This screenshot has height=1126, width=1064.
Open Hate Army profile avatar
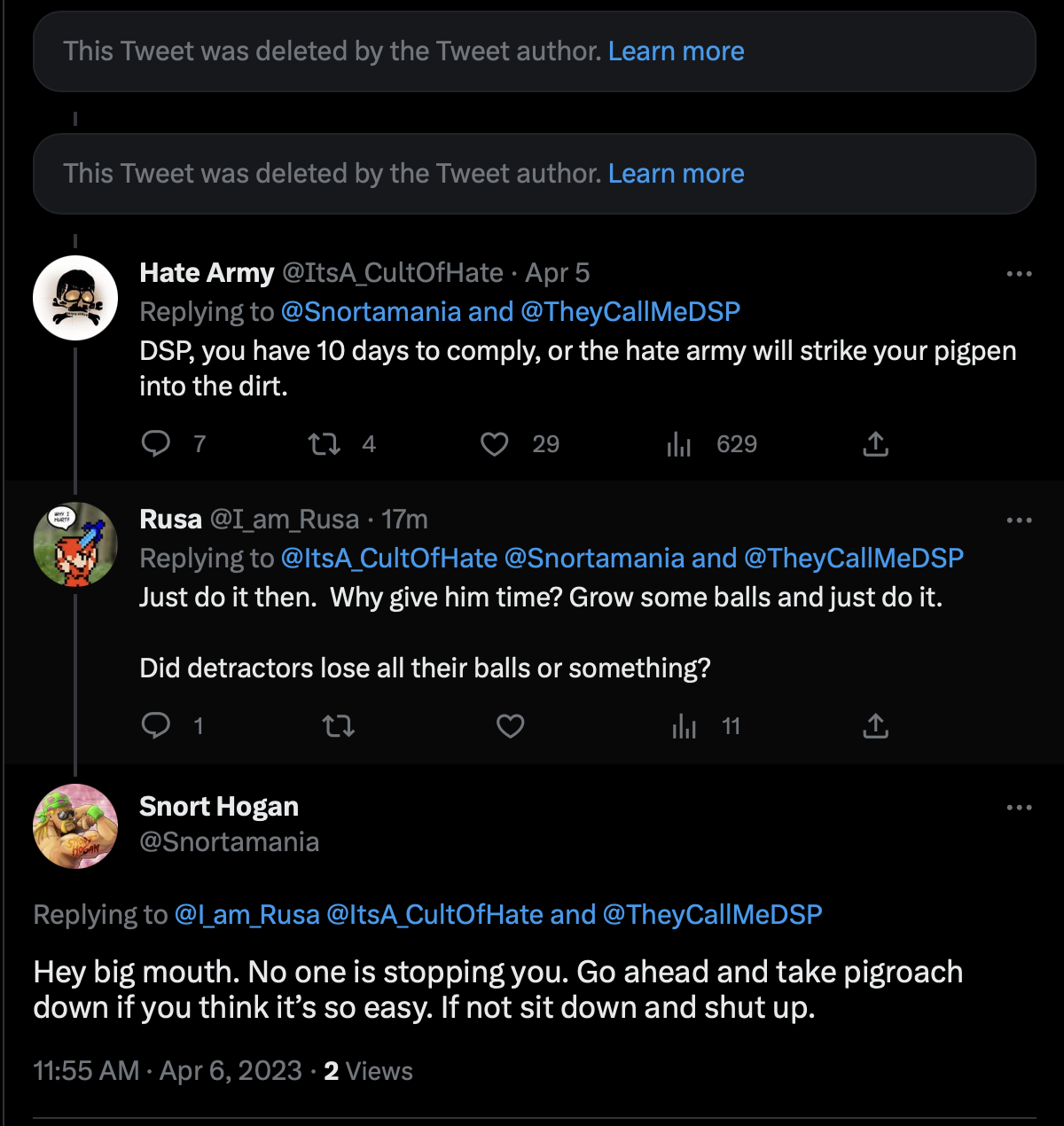pyautogui.click(x=75, y=298)
